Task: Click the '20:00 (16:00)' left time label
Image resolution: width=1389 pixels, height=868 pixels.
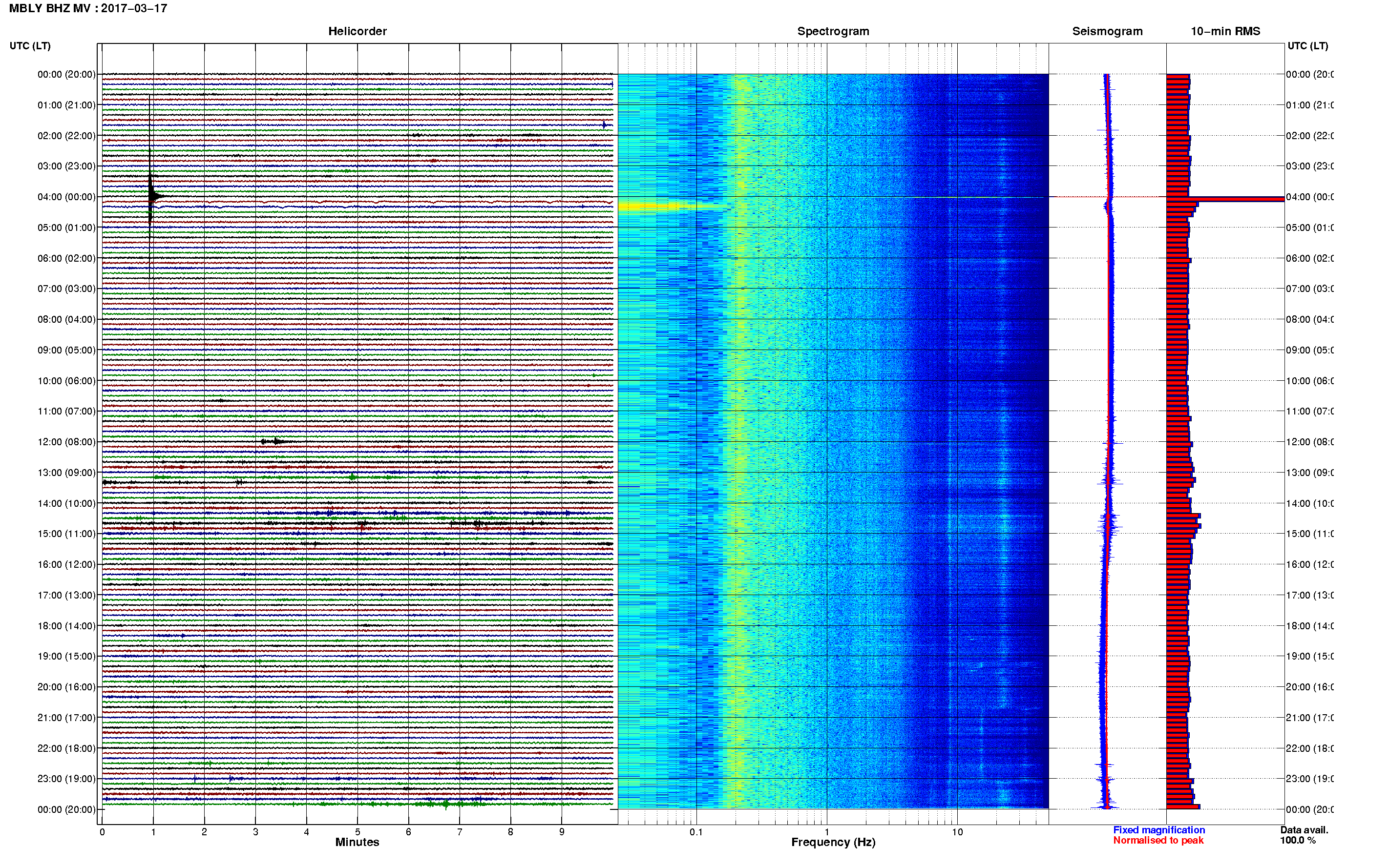Action: [x=66, y=687]
